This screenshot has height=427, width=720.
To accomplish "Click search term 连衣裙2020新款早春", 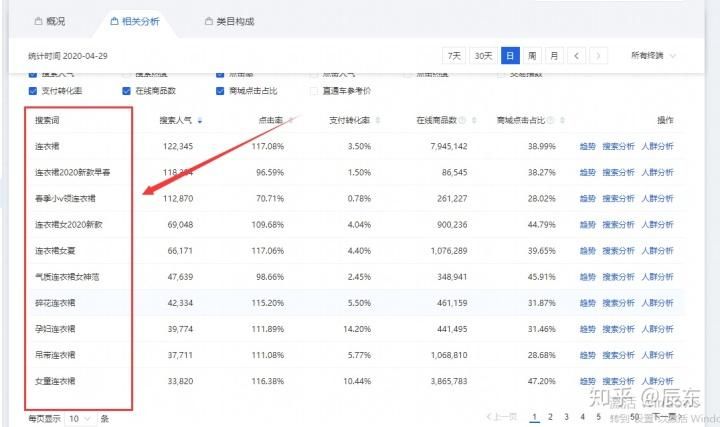I will pyautogui.click(x=73, y=172).
